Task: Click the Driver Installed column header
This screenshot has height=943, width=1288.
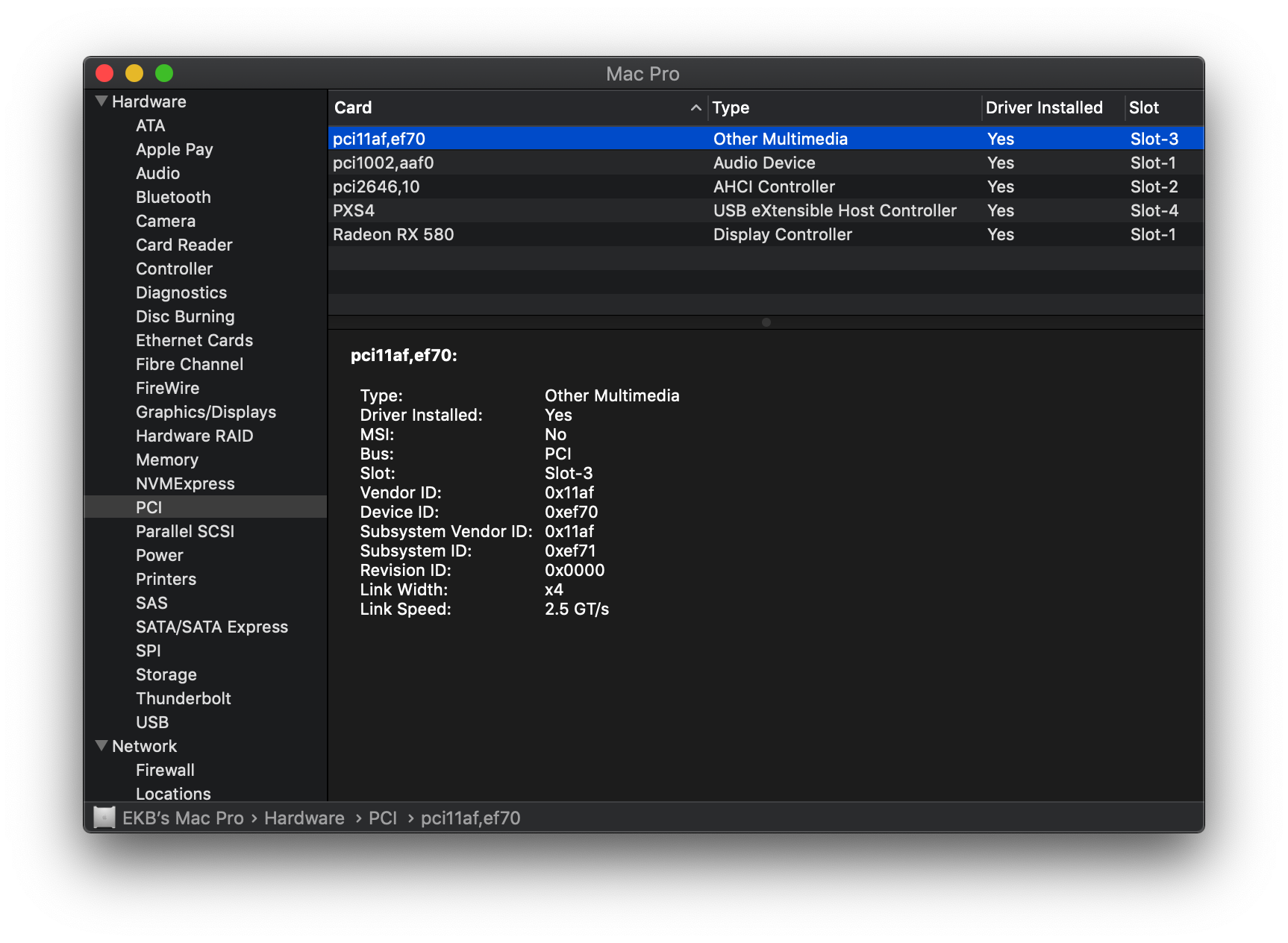Action: coord(1044,107)
